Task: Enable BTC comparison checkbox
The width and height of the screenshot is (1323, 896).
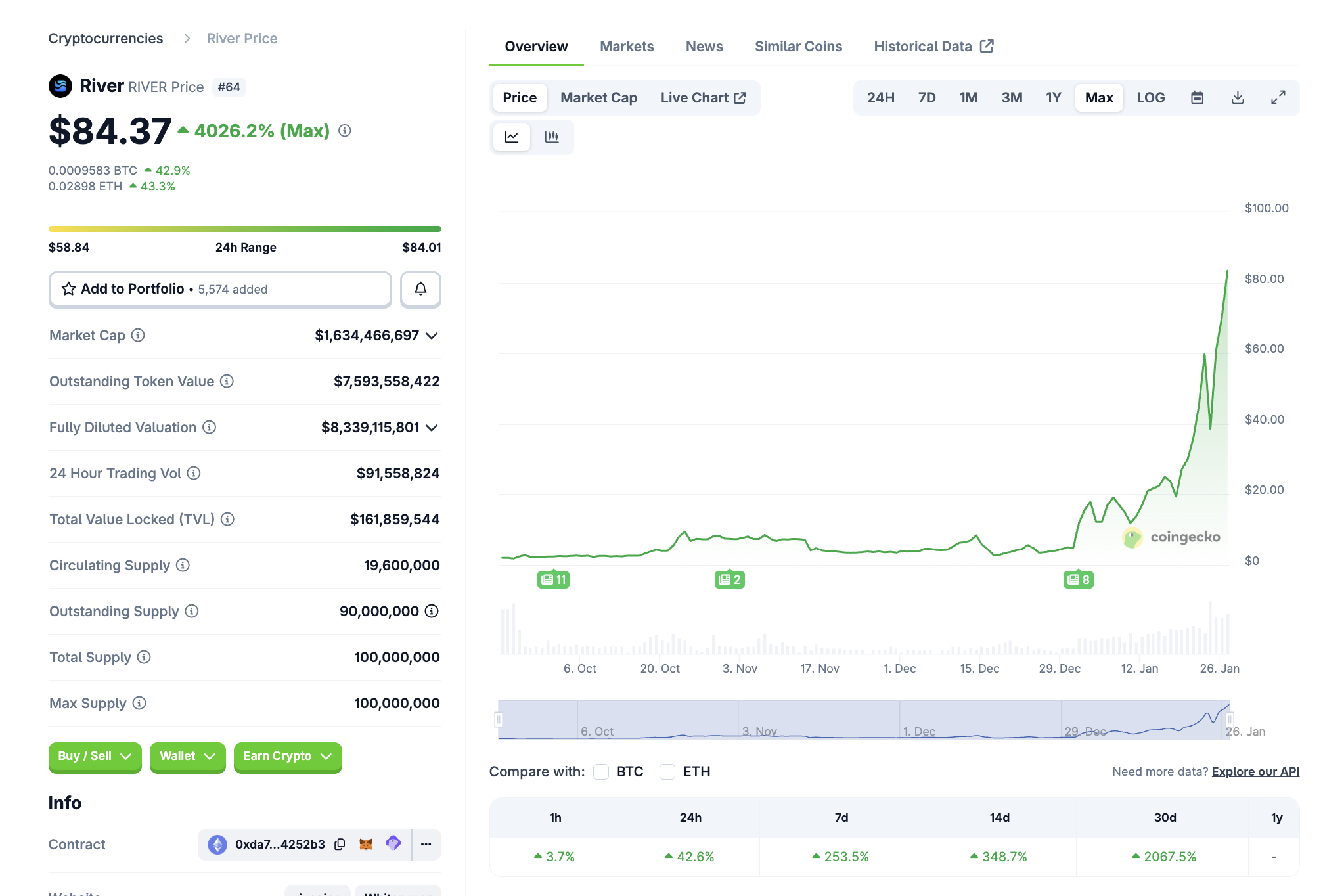Action: pyautogui.click(x=601, y=772)
